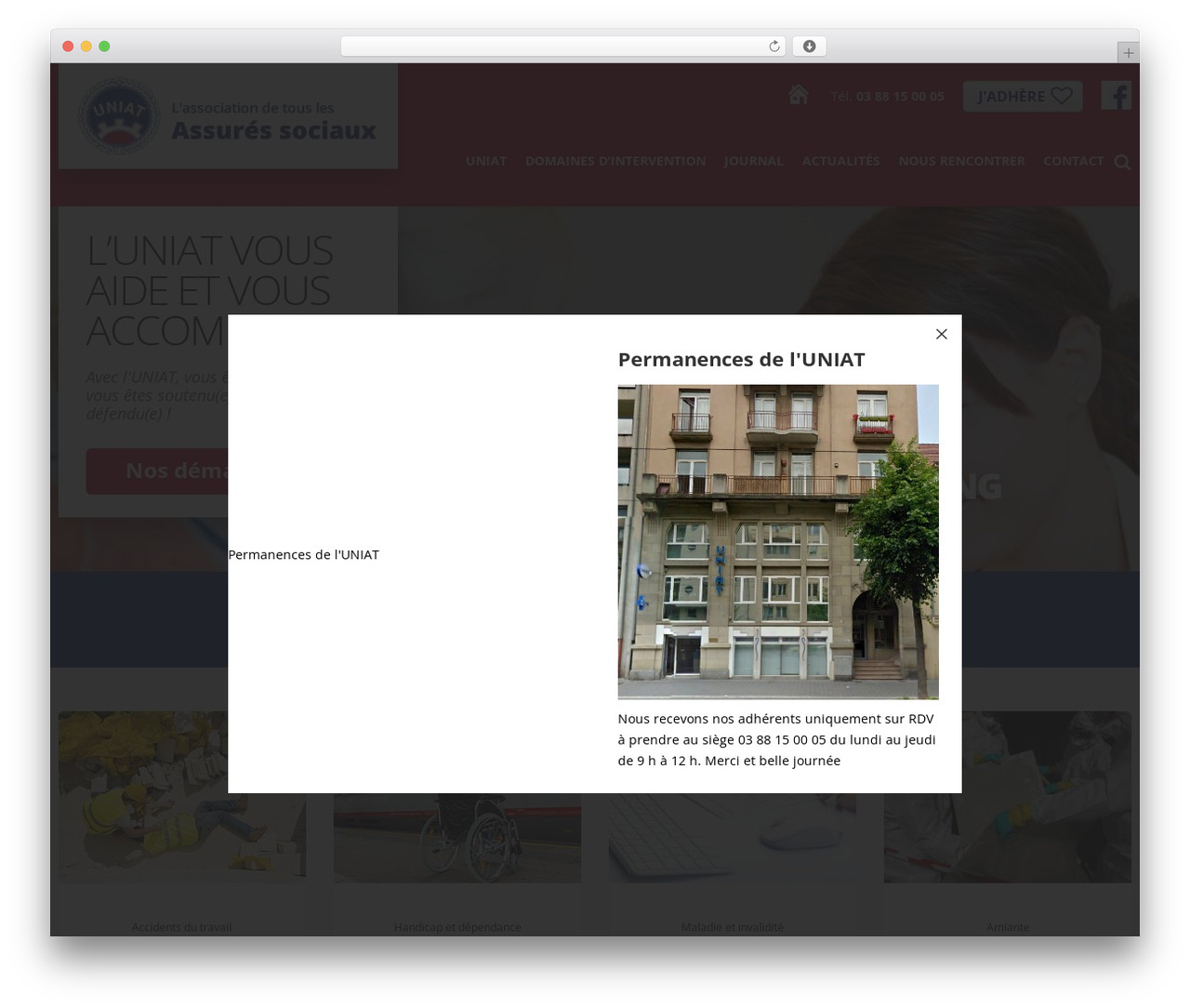
Task: Click the 'Nos dém...' red button
Action: [157, 471]
